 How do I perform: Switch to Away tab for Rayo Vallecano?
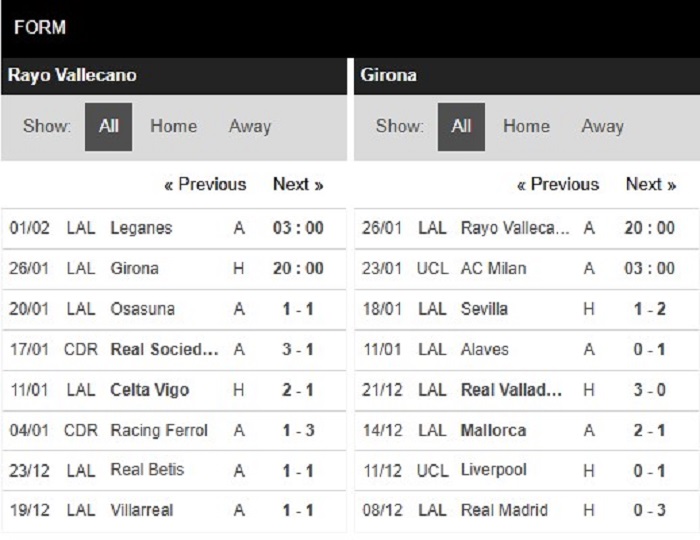[x=250, y=126]
